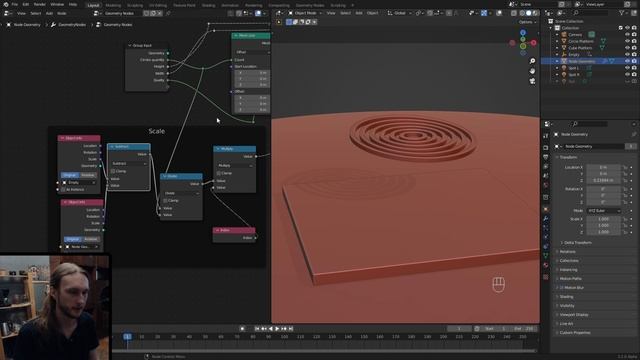Open the Material properties tab icon
Viewport: 640px width, 360px height.
(x=546, y=265)
